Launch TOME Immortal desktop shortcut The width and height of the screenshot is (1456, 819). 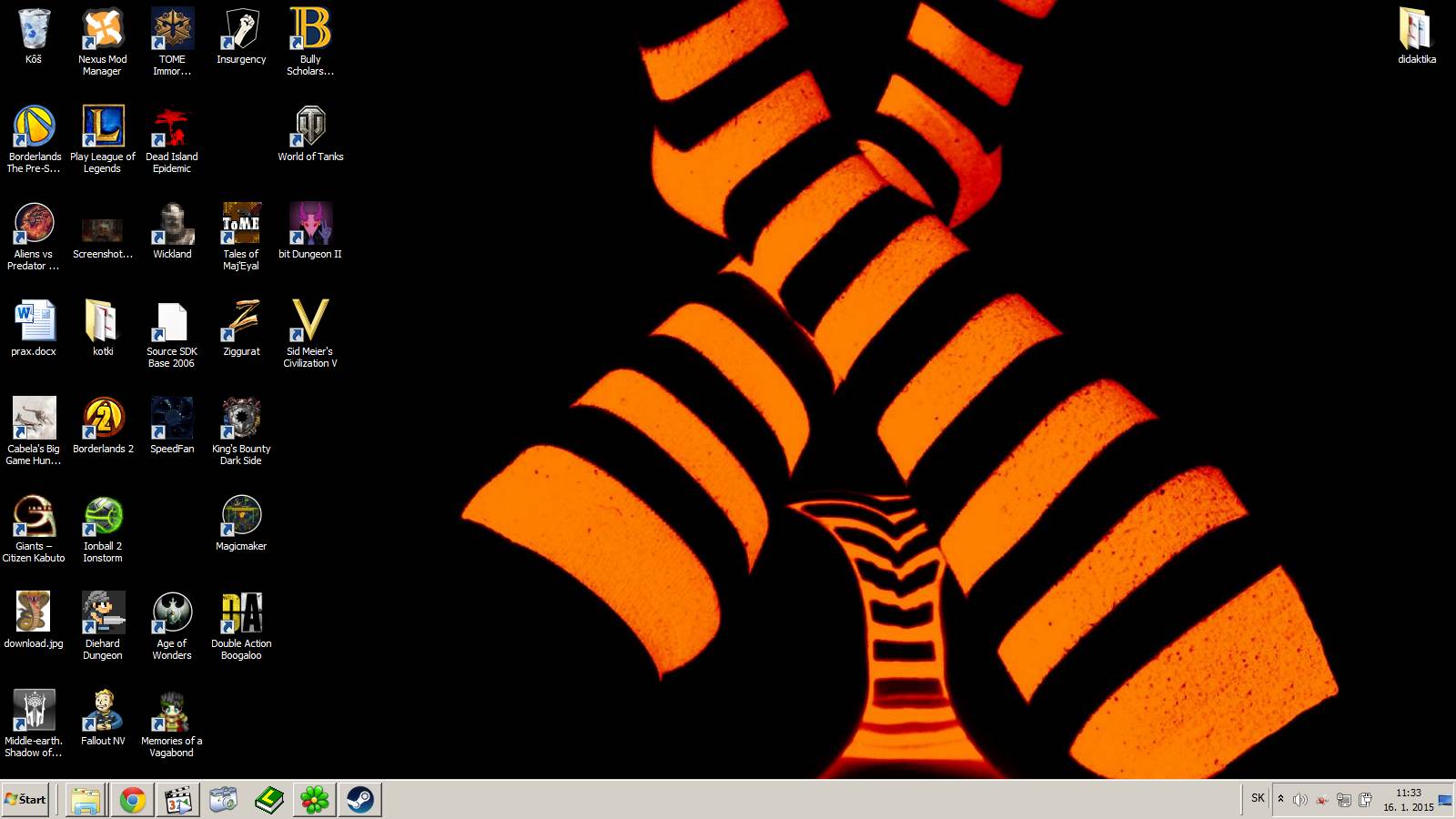pos(172,42)
